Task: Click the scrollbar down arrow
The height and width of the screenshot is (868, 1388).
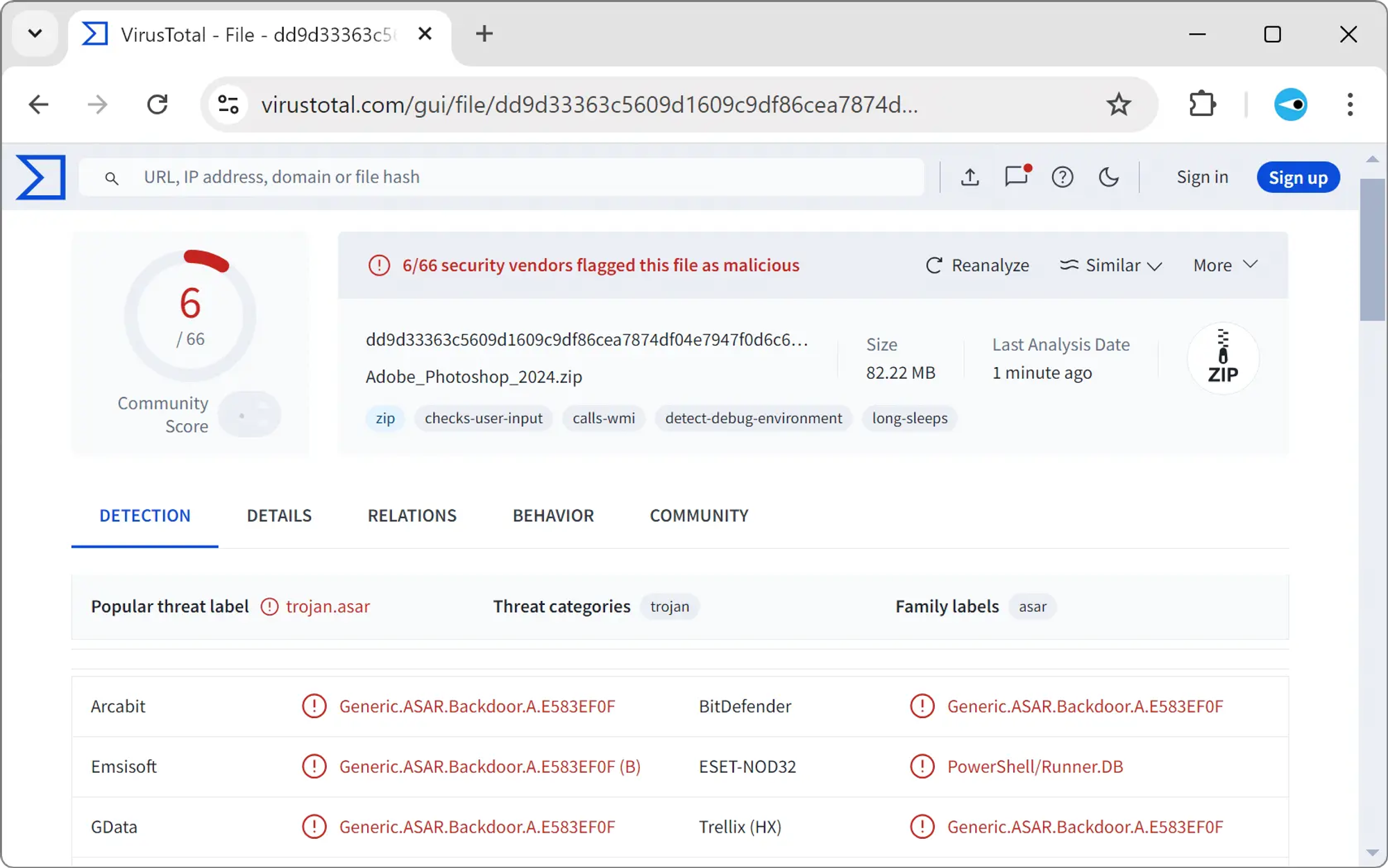Action: click(1372, 853)
